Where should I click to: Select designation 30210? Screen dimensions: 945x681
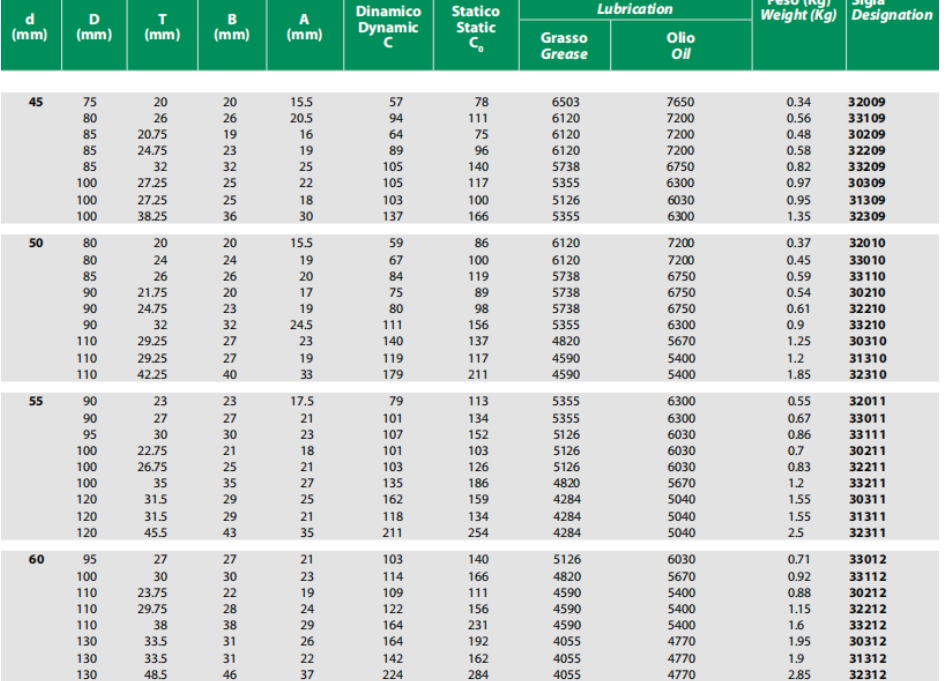click(x=867, y=293)
